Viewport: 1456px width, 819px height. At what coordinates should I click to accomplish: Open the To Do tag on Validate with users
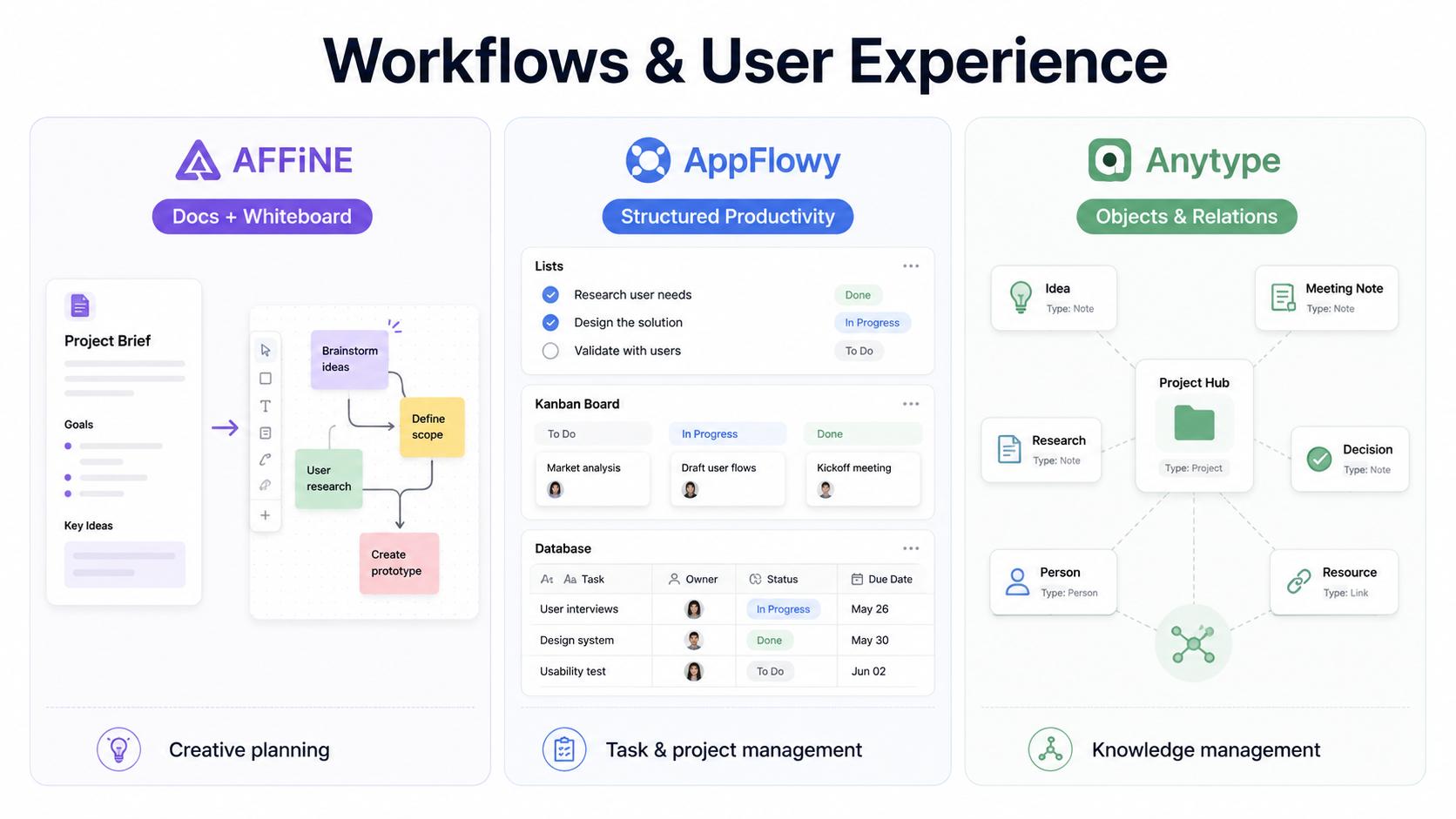(x=859, y=351)
